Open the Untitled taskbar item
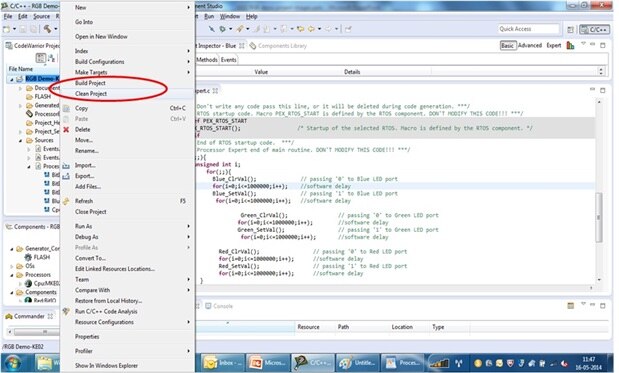 click(357, 362)
